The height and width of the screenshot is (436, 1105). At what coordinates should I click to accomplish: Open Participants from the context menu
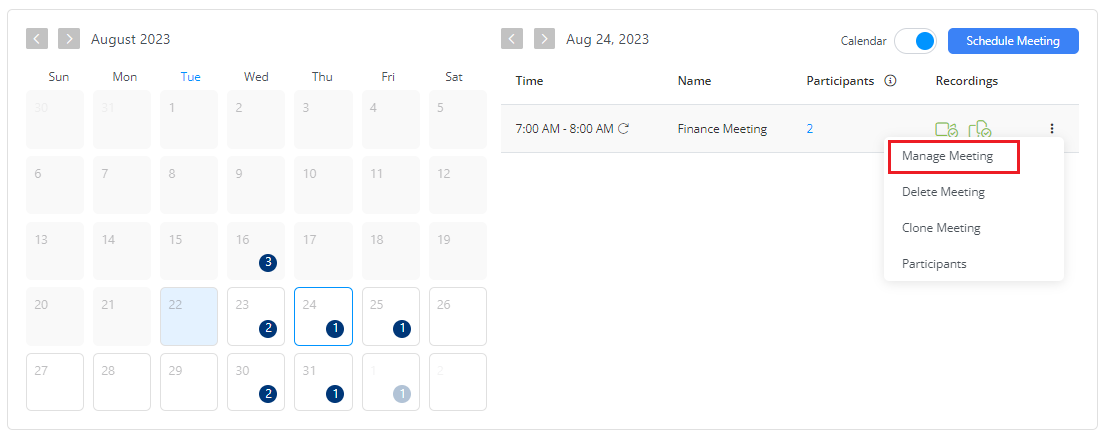[x=934, y=264]
